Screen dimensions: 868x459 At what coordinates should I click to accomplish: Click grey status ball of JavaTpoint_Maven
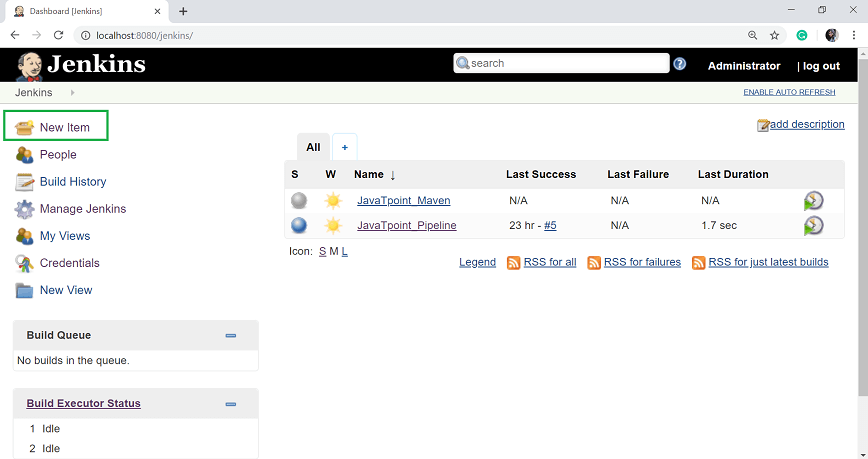click(299, 200)
